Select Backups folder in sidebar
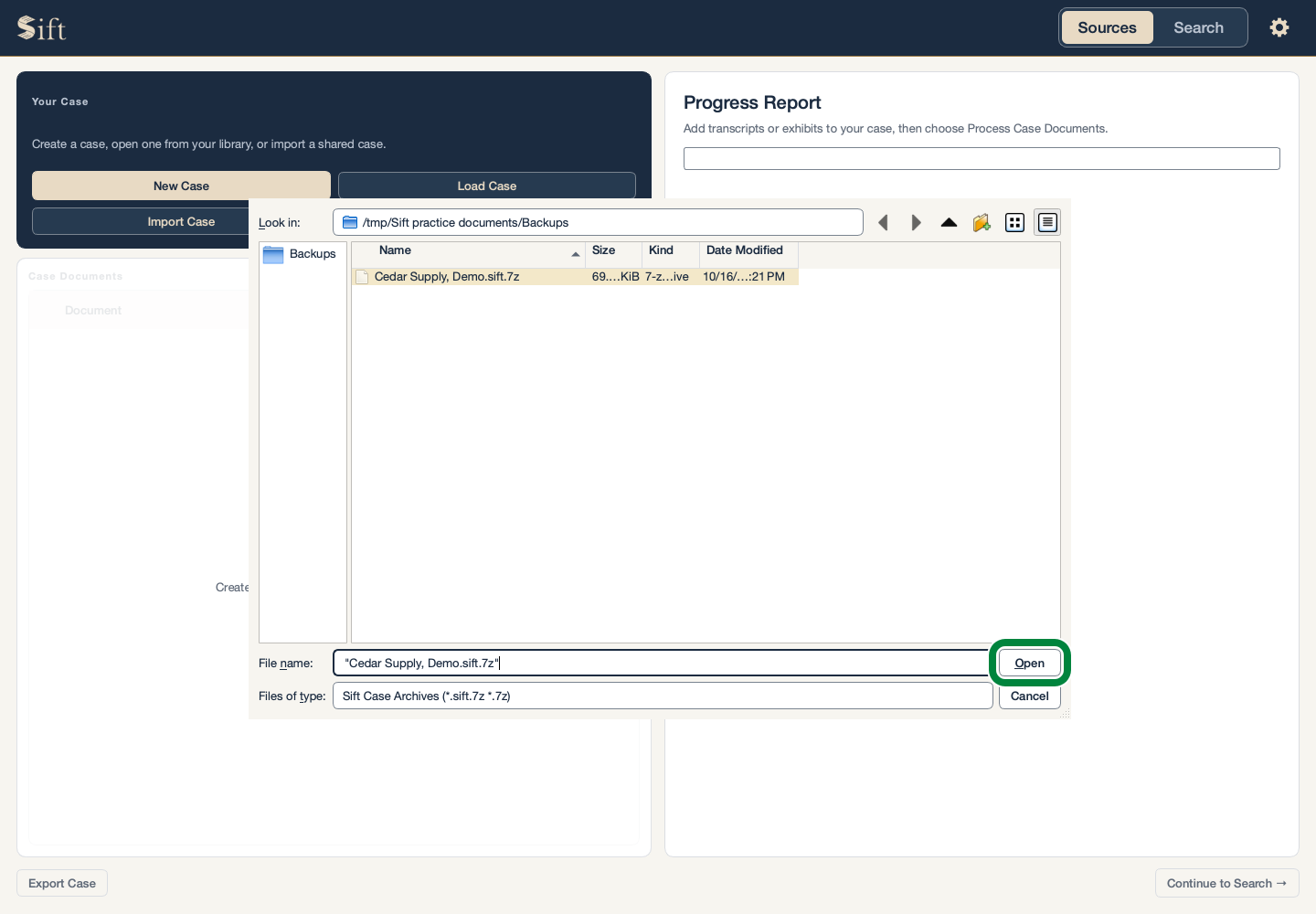1316x914 pixels. (x=301, y=254)
